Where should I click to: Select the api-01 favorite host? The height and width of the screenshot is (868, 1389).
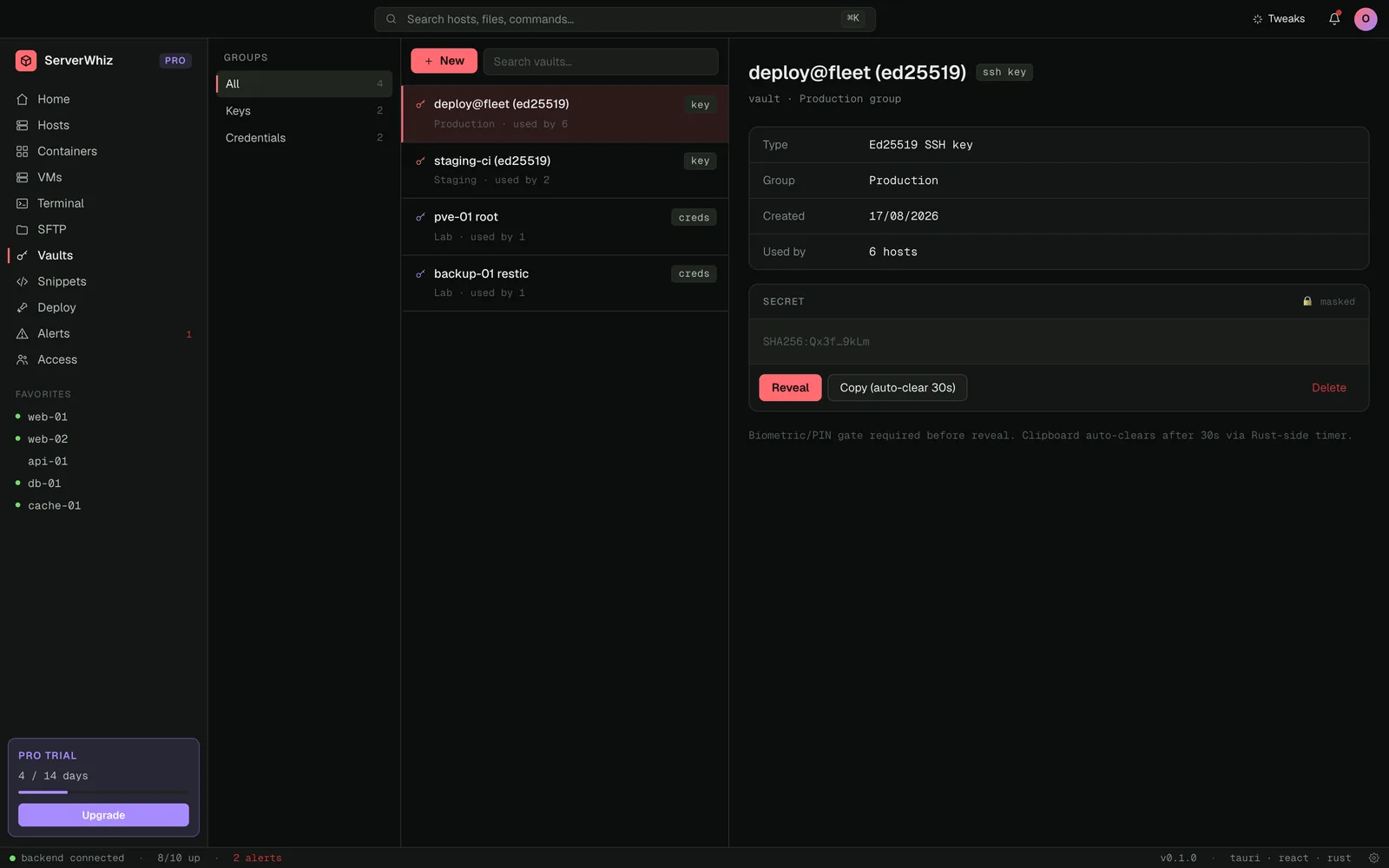click(103, 461)
